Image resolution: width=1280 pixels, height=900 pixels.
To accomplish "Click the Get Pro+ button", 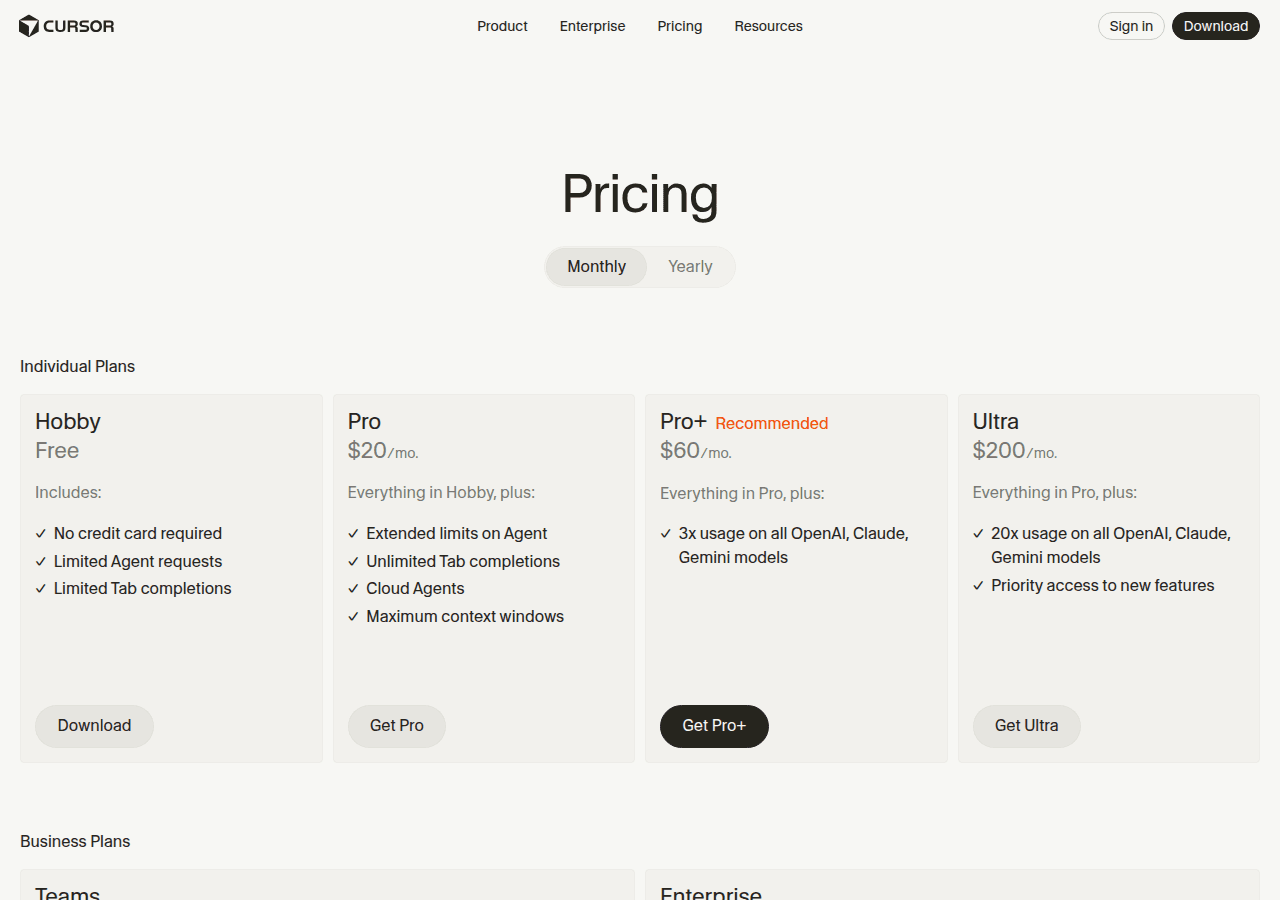I will [x=713, y=726].
